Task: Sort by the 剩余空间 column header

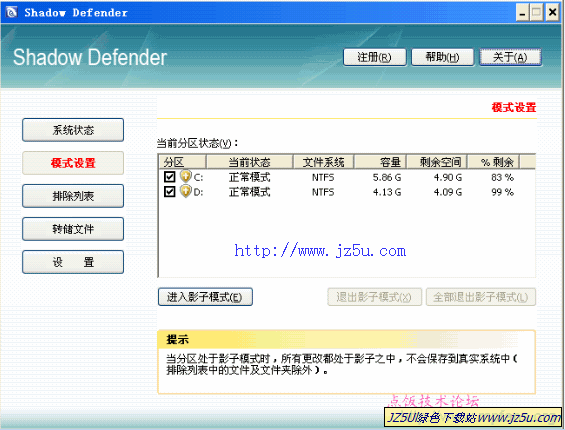Action: click(437, 162)
